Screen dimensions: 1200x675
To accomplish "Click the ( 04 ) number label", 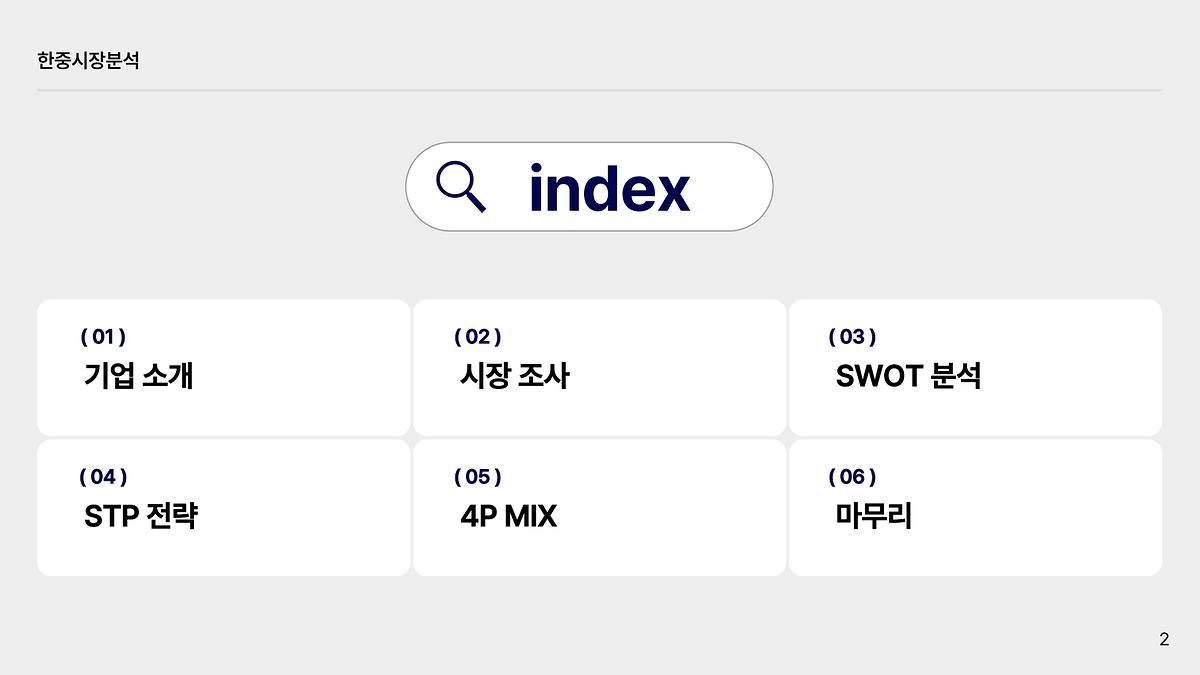I will point(103,477).
